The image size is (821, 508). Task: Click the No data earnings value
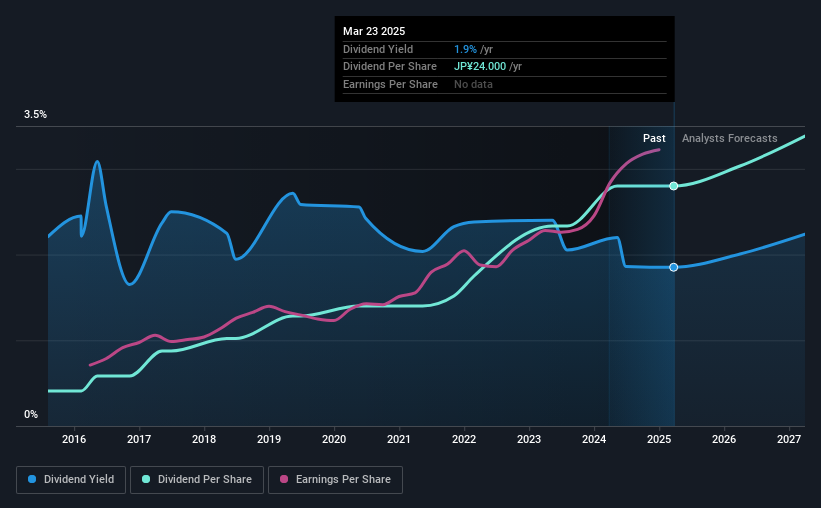tap(473, 84)
